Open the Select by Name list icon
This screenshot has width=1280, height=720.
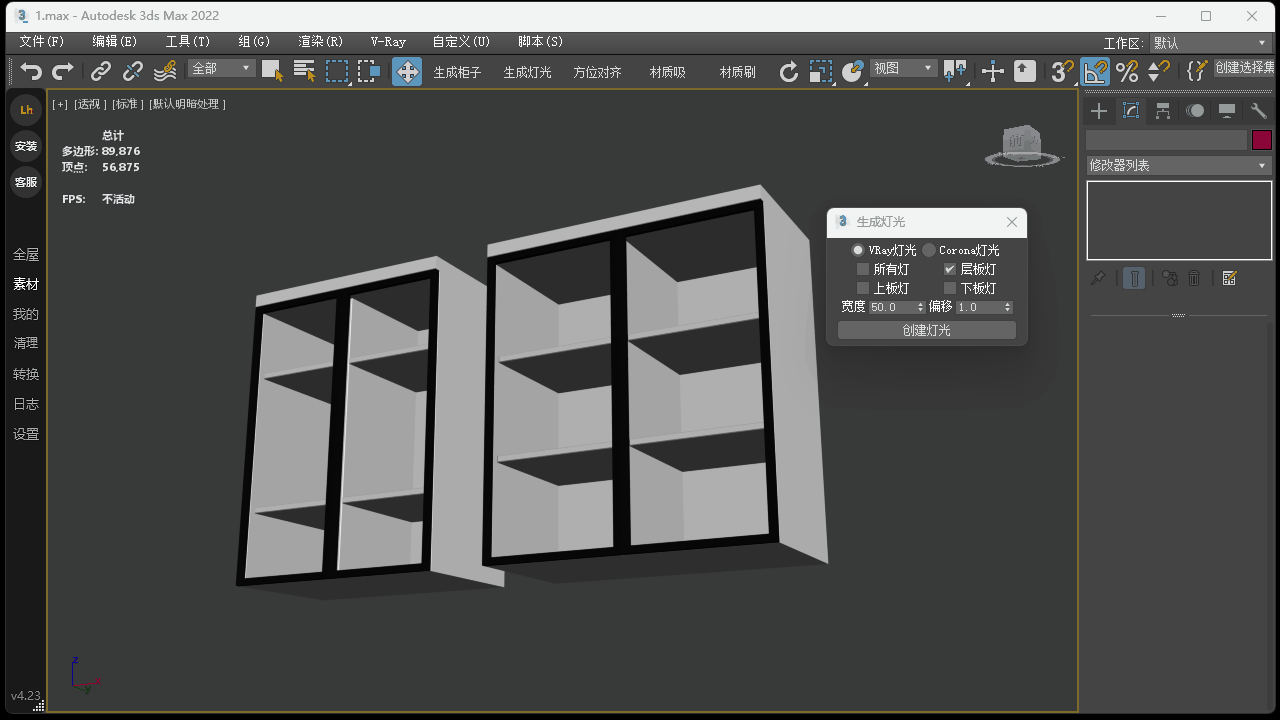pyautogui.click(x=305, y=71)
